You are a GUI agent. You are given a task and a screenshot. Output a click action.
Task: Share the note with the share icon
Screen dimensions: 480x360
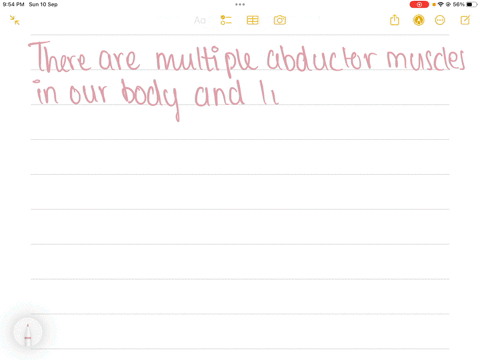pos(395,20)
